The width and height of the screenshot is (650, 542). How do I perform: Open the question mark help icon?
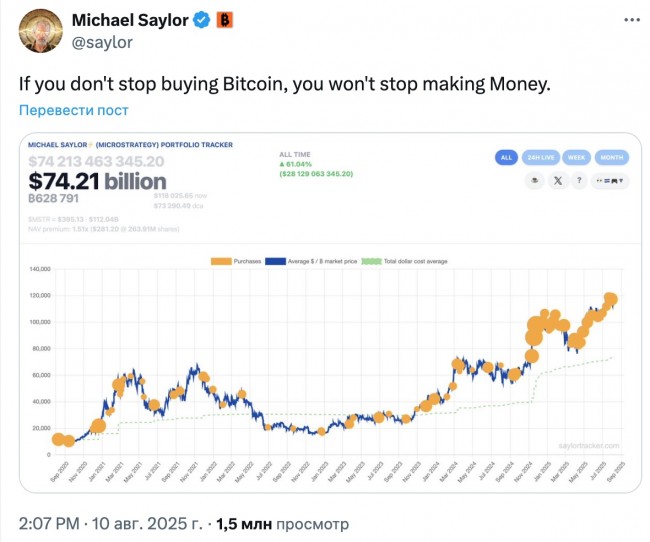pyautogui.click(x=579, y=181)
